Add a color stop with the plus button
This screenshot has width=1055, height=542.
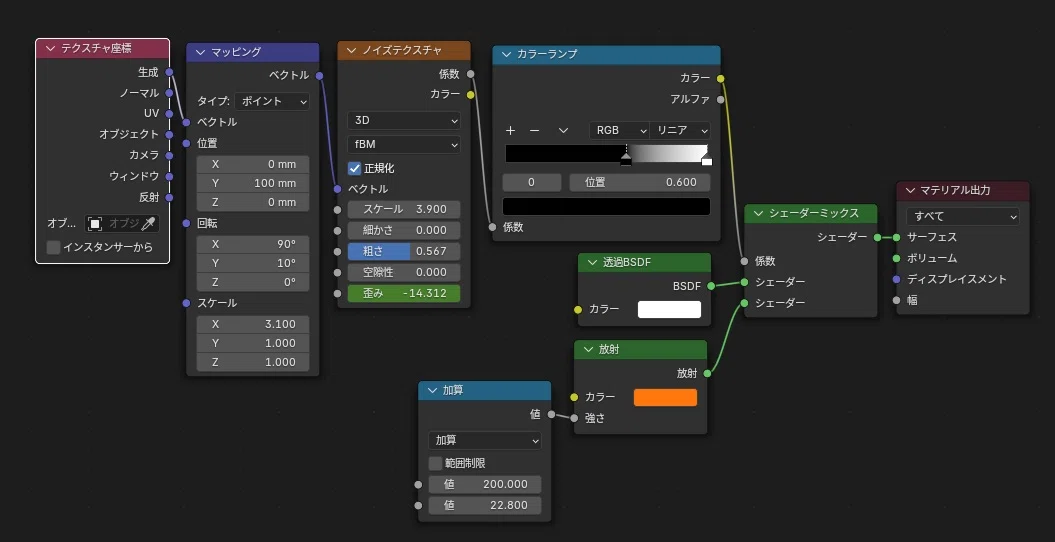point(511,130)
